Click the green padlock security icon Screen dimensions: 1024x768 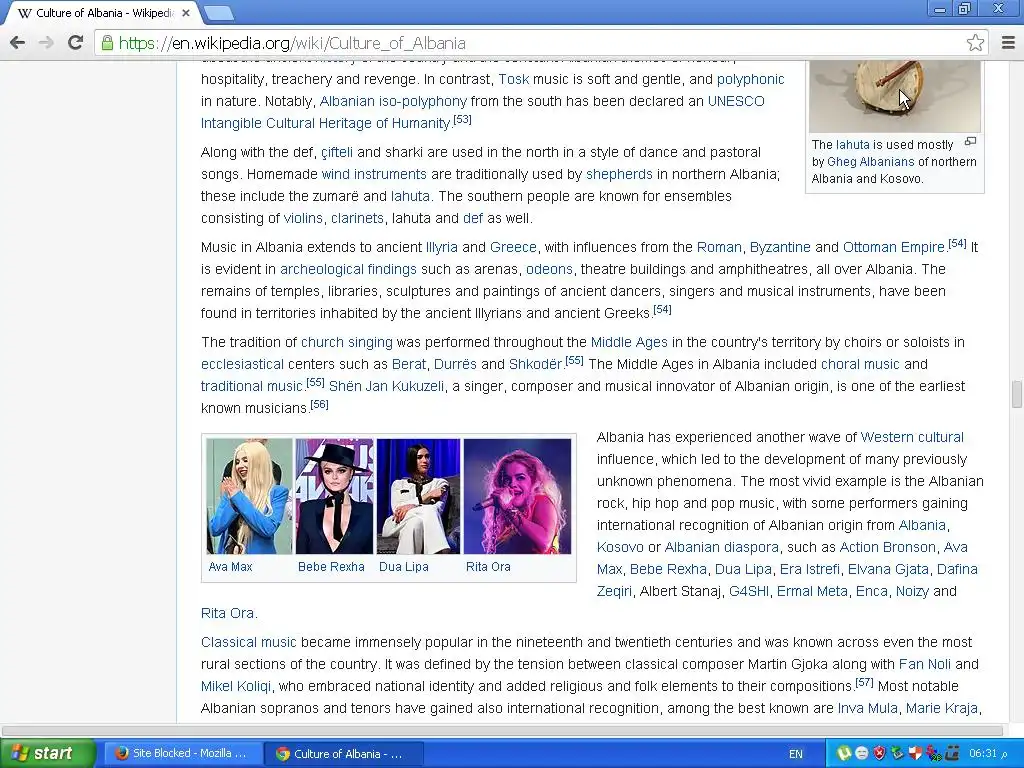(x=108, y=43)
